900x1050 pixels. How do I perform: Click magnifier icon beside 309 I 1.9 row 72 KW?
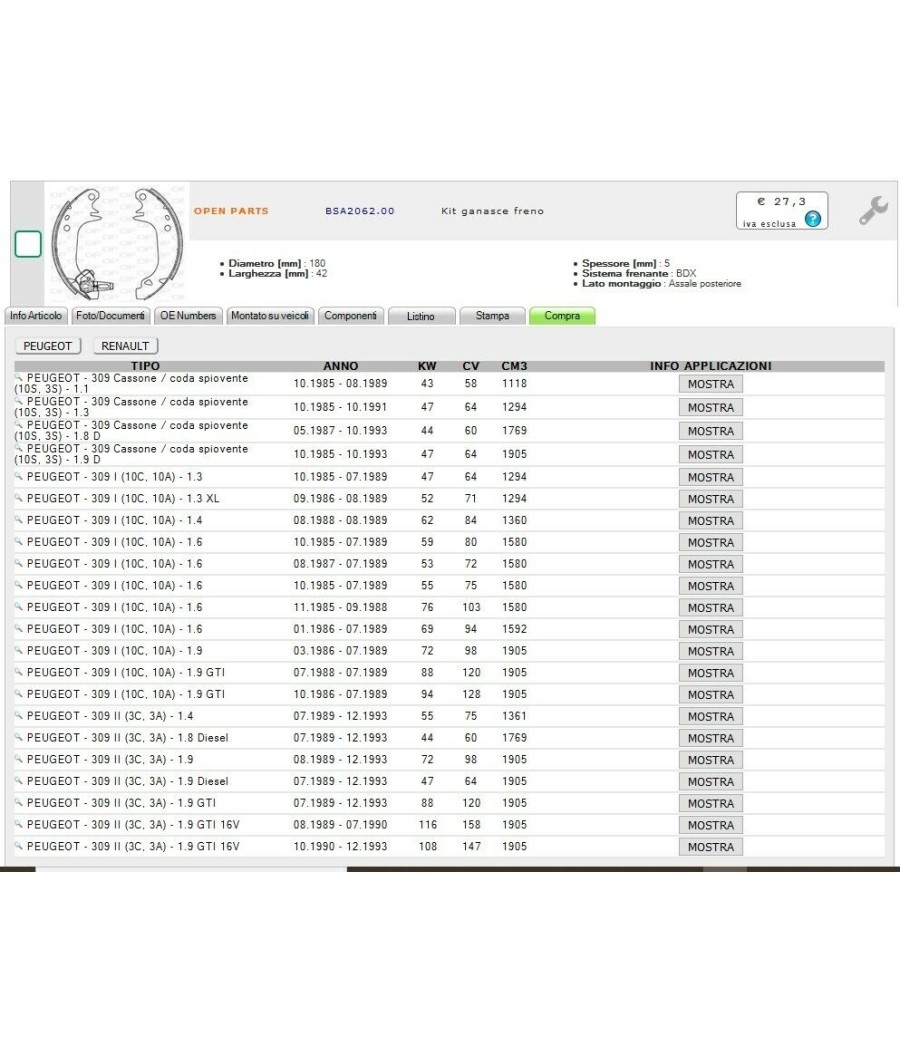click(x=19, y=650)
